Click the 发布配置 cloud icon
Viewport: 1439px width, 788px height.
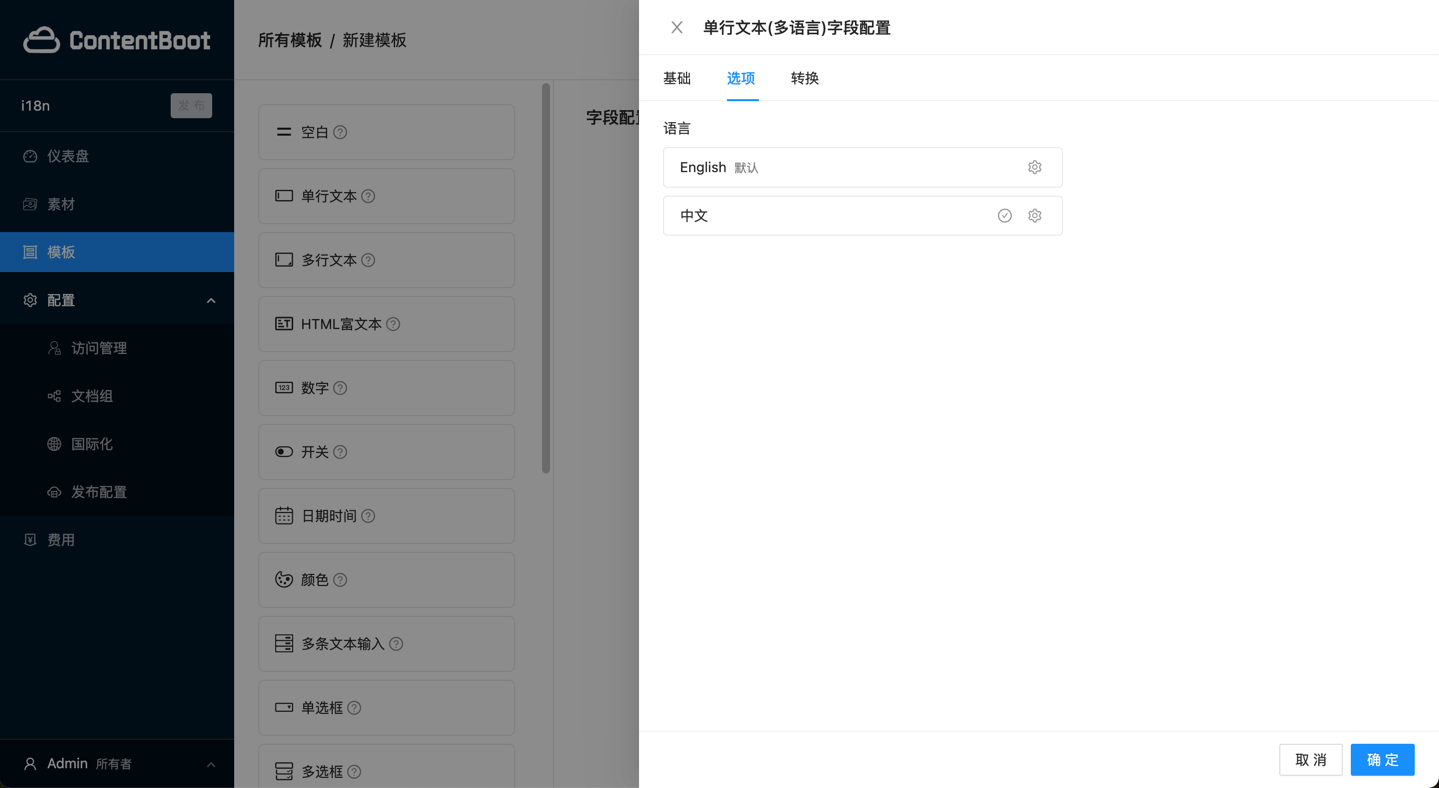pyautogui.click(x=54, y=492)
